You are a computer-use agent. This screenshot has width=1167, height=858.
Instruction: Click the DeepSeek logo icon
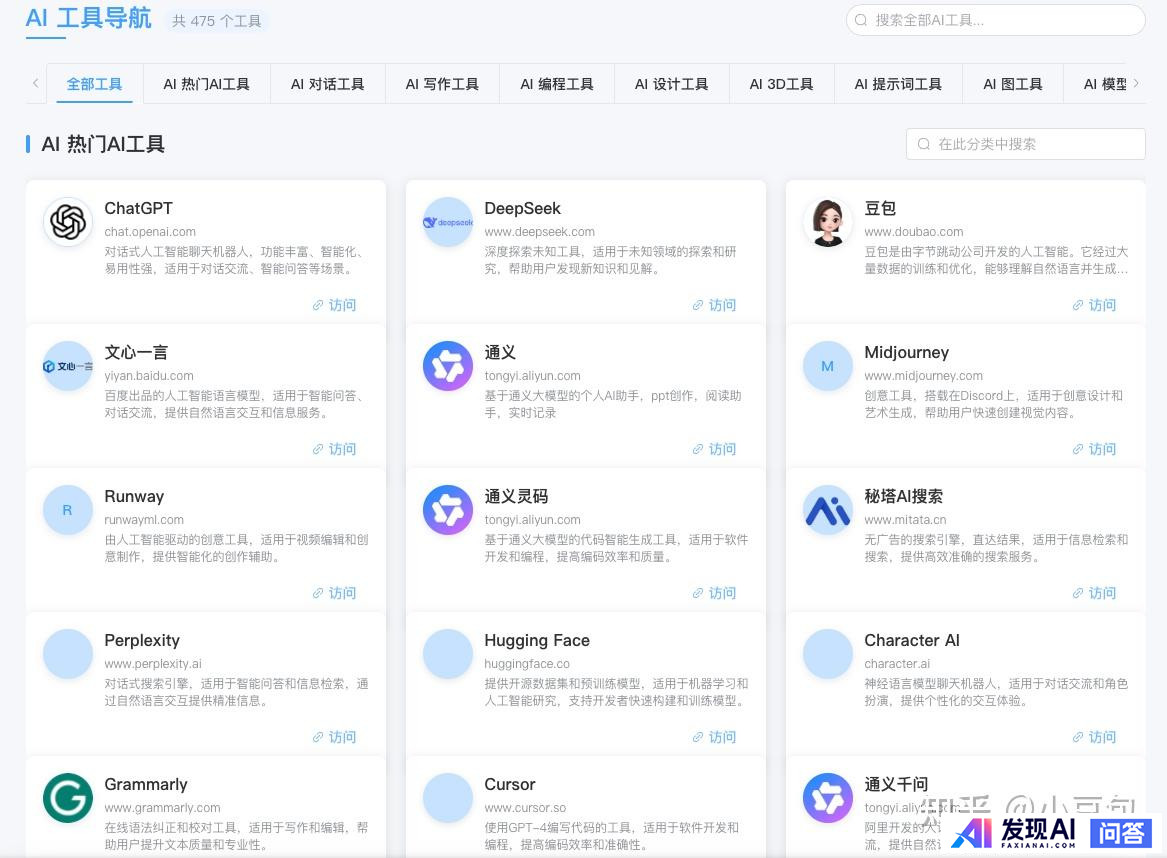[448, 222]
